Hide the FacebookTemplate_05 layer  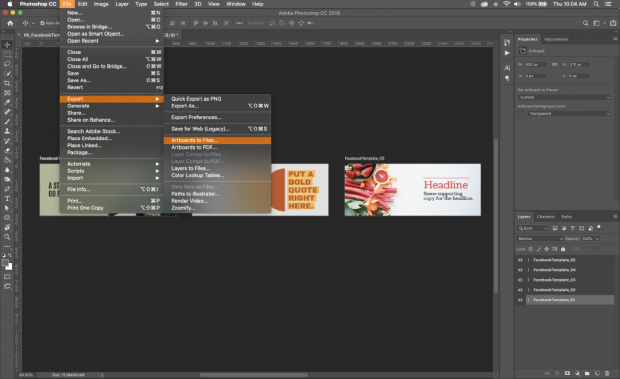[520, 260]
